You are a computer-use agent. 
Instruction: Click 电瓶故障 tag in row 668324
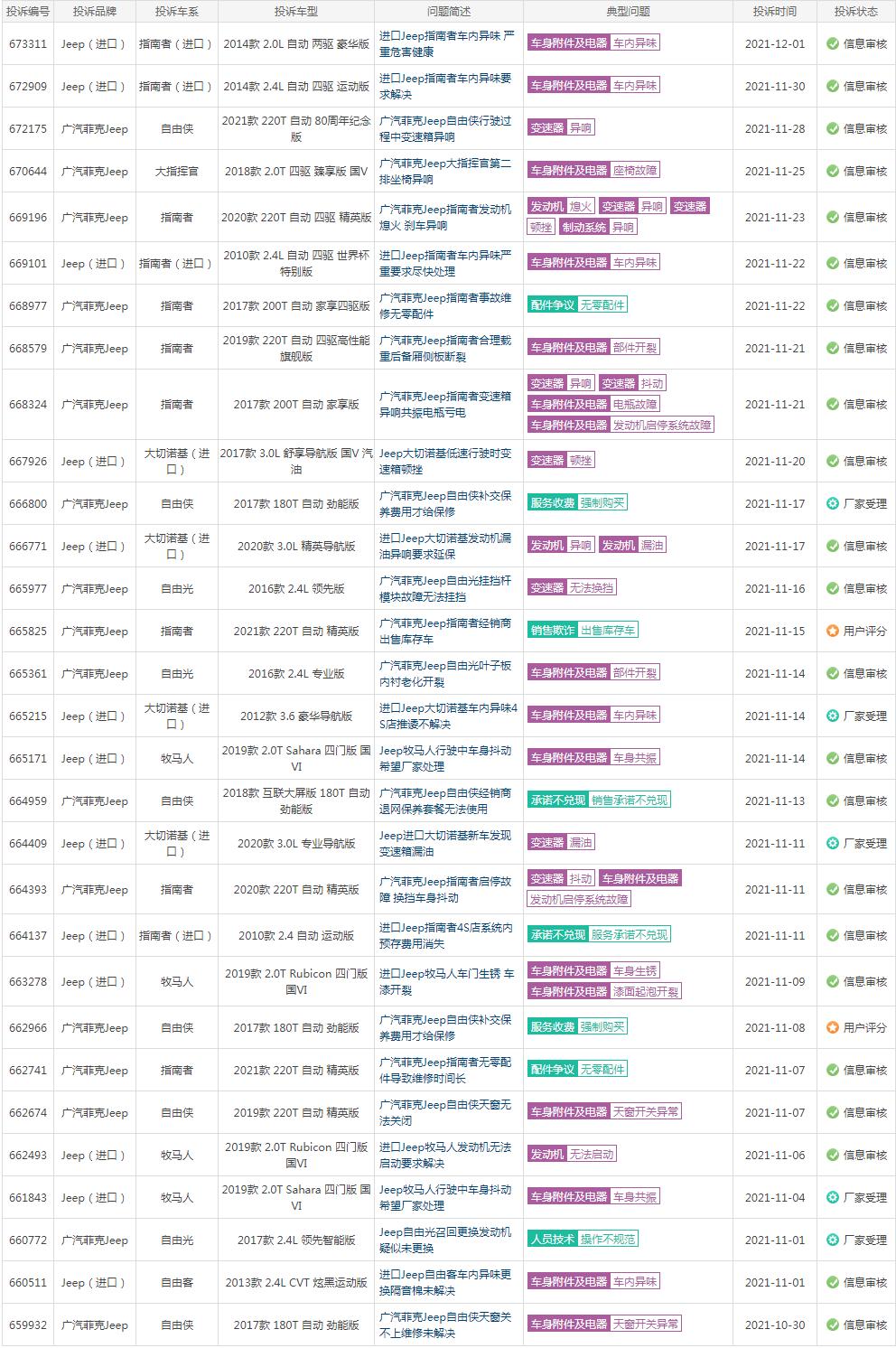[x=635, y=404]
